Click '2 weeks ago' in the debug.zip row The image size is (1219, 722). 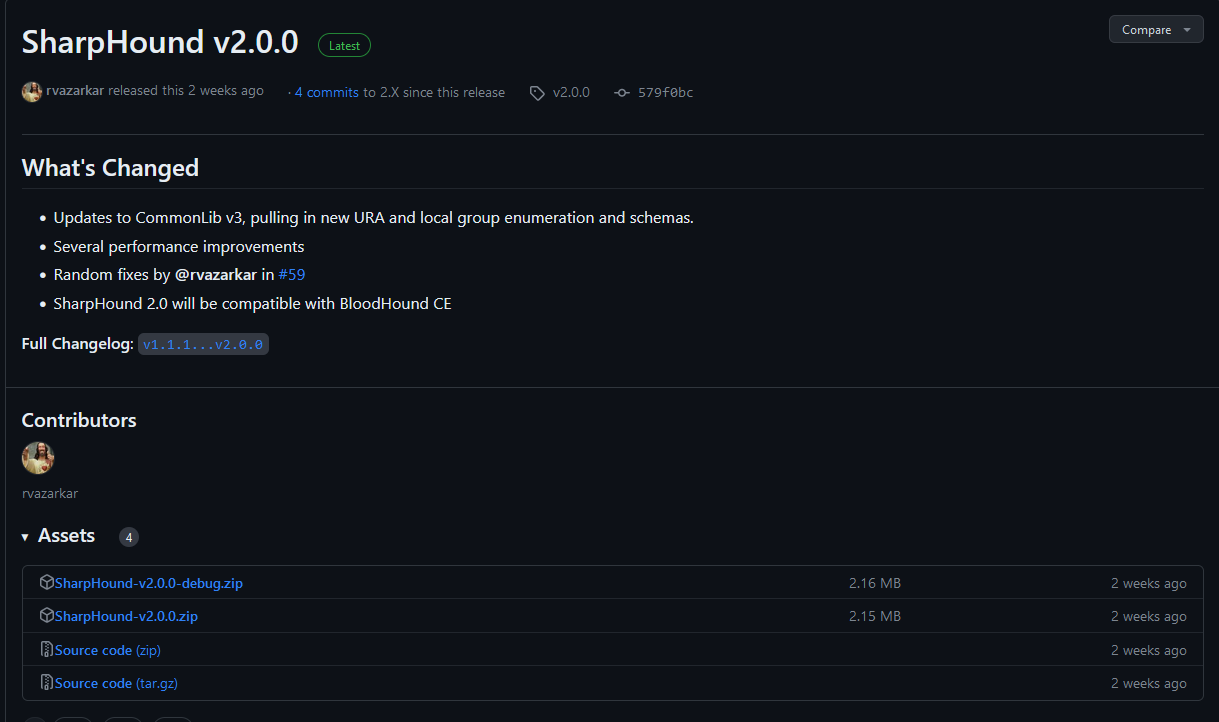1149,583
